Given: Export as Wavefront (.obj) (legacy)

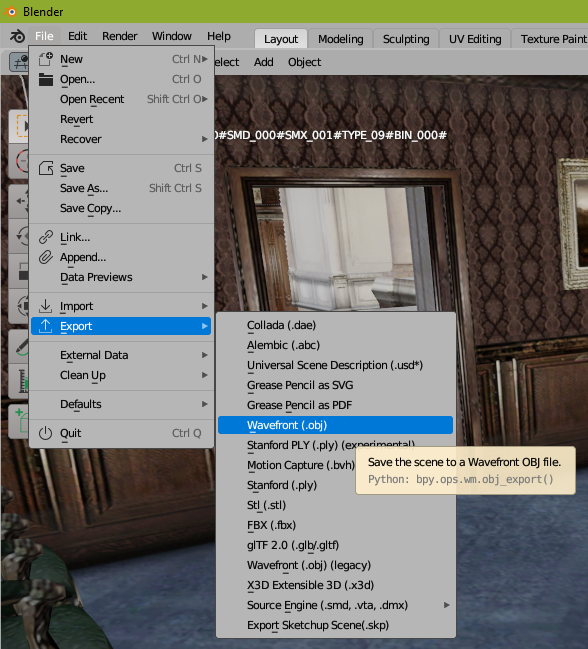Looking at the screenshot, I should coord(336,565).
